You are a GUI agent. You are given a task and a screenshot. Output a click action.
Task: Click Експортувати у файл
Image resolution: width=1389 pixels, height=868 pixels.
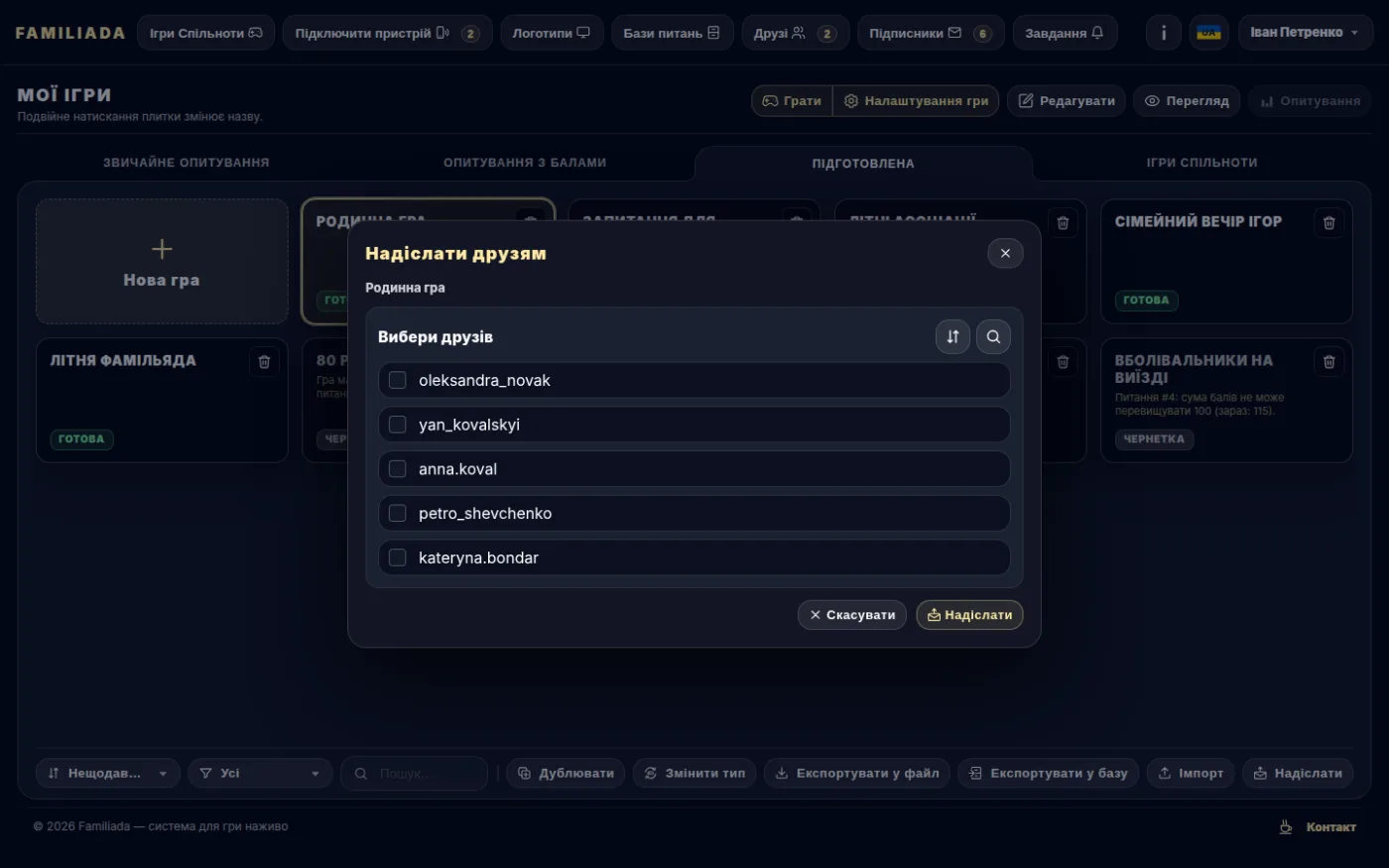(x=857, y=774)
